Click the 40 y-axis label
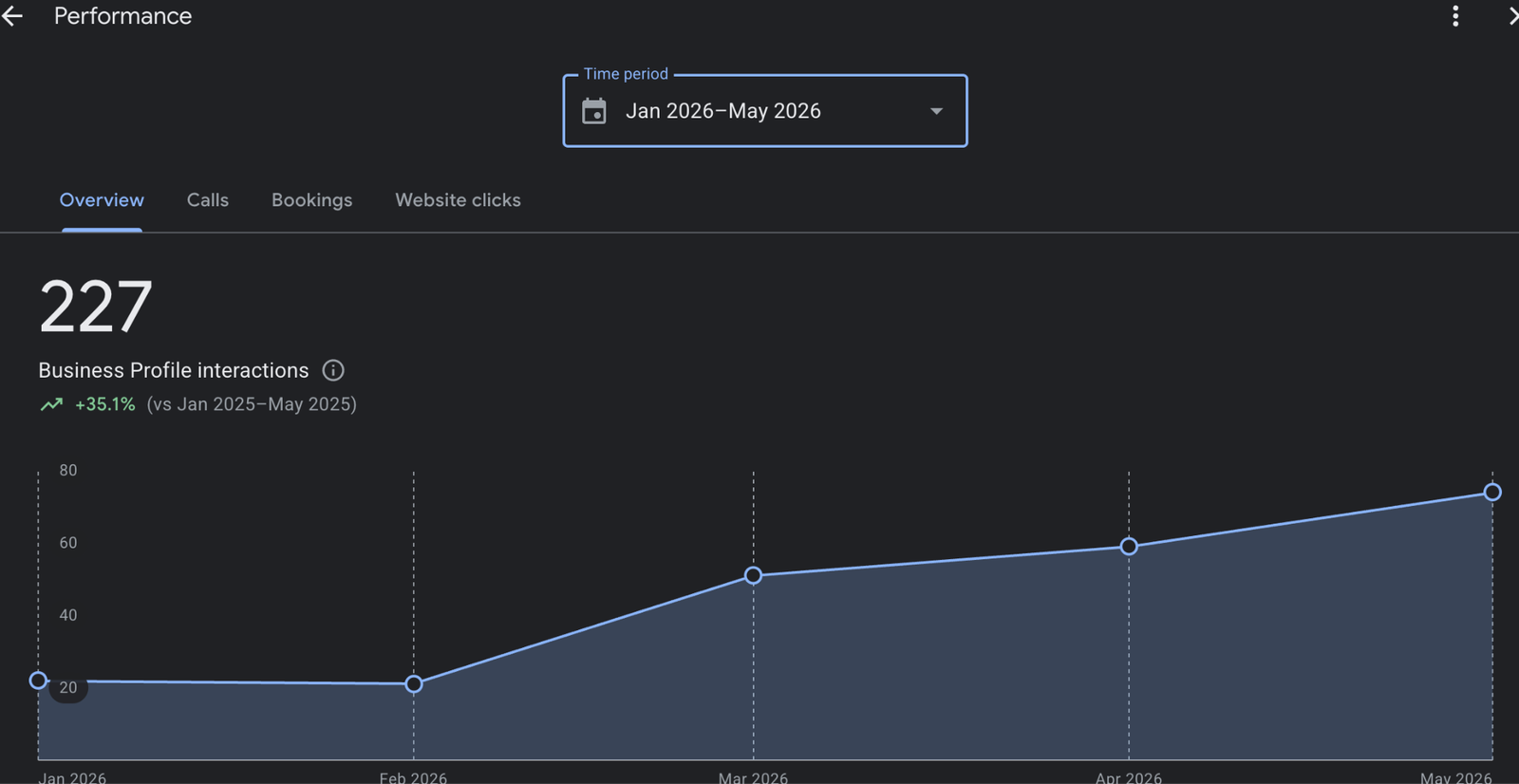The width and height of the screenshot is (1519, 784). coord(68,615)
